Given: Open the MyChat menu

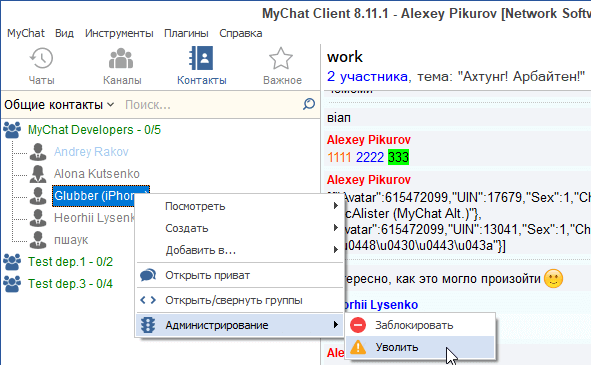Looking at the screenshot, I should (x=26, y=33).
